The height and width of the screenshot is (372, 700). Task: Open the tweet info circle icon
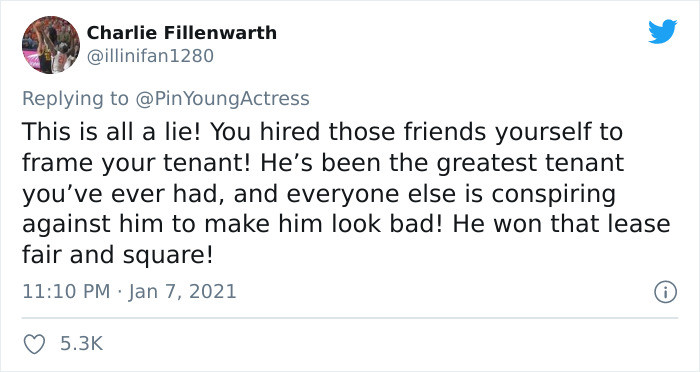click(x=666, y=293)
